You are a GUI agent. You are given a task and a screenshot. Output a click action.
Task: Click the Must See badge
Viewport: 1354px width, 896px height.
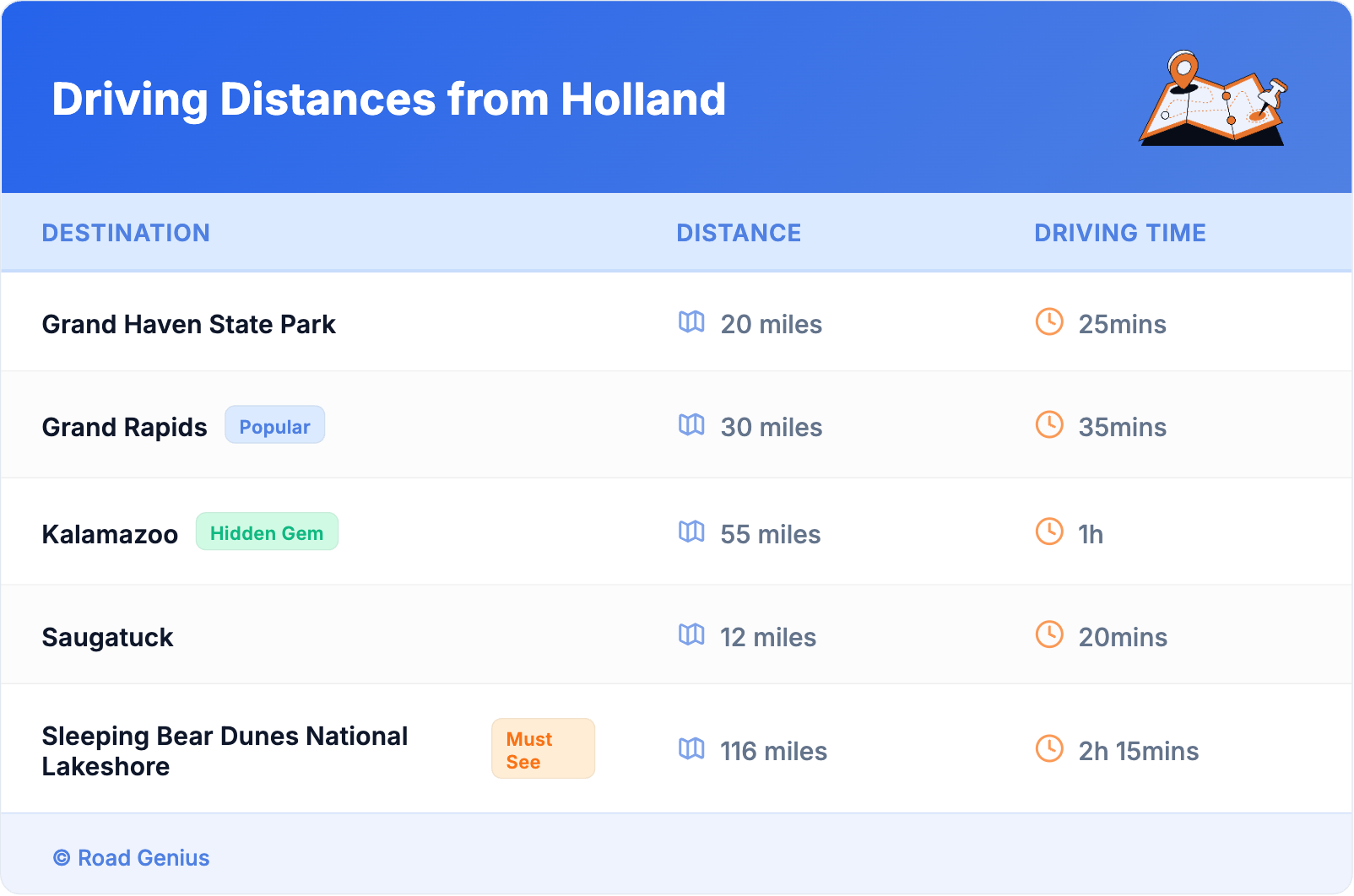tap(543, 749)
